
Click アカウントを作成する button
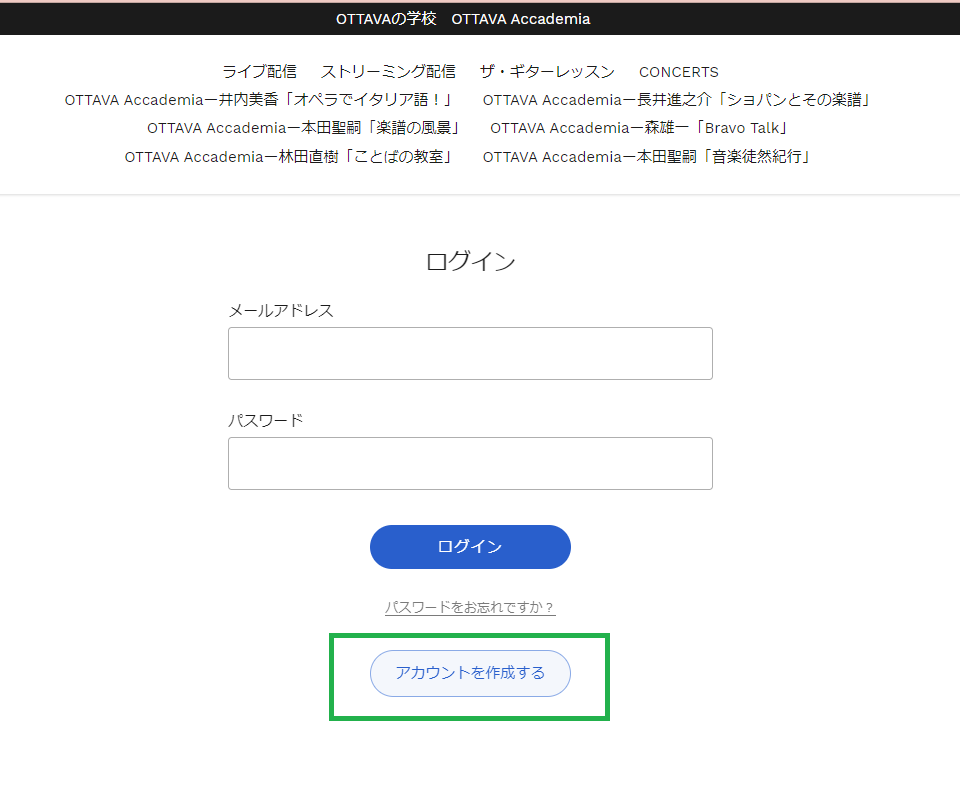coord(470,673)
